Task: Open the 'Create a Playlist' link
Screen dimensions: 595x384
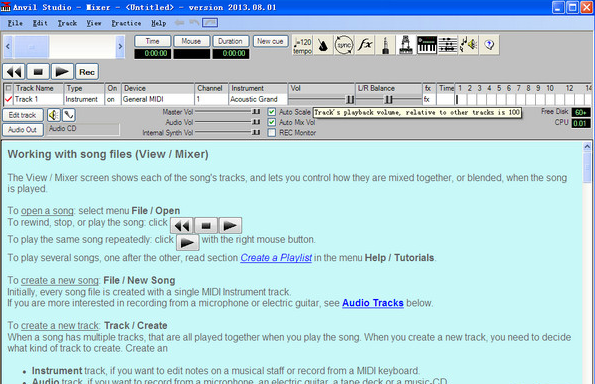Action: [x=276, y=258]
